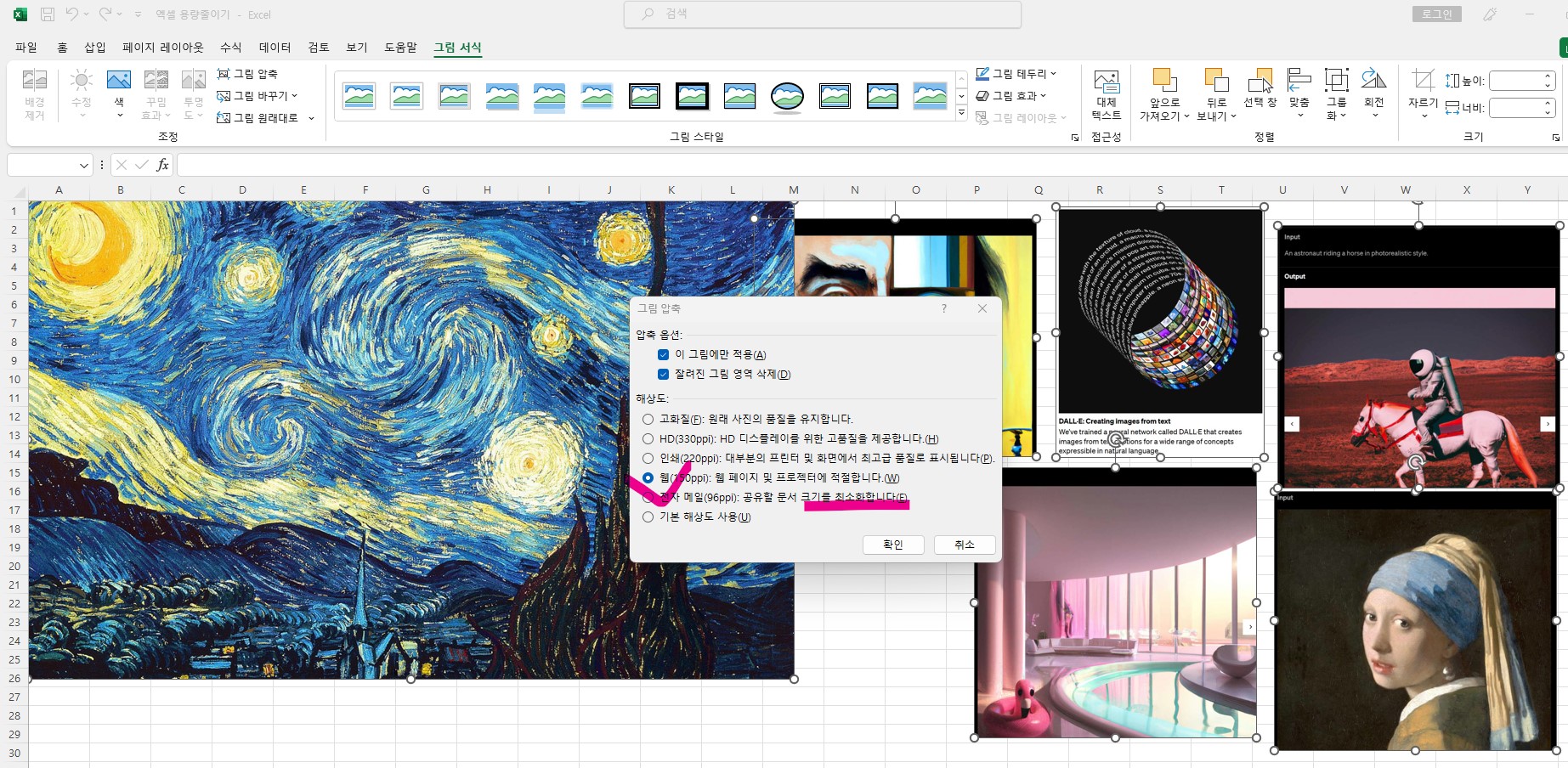Select the first picture style thumbnail
Viewport: 1568px width, 768px height.
click(359, 96)
